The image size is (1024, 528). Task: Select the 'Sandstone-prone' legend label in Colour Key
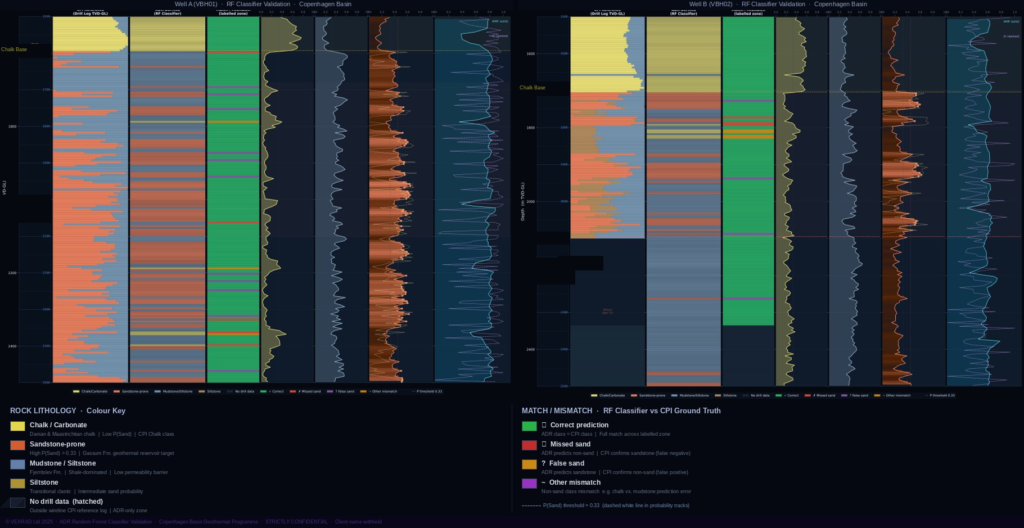56,444
